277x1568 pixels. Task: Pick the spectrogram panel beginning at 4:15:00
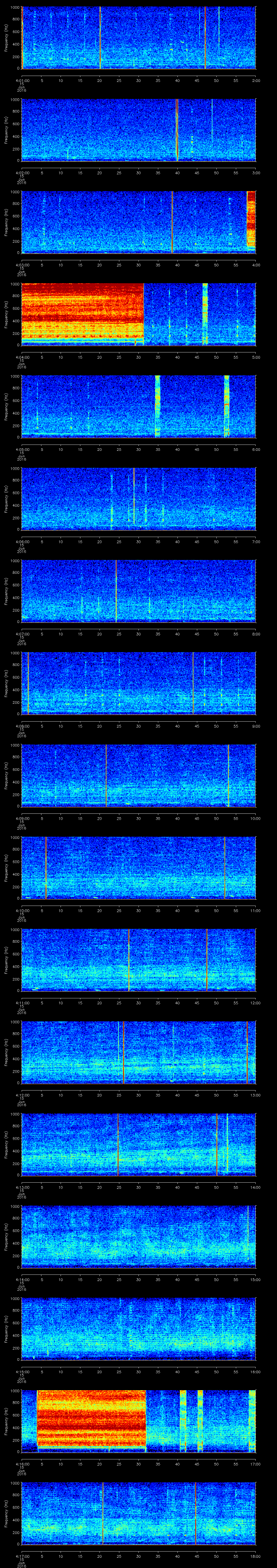pyautogui.click(x=139, y=1329)
